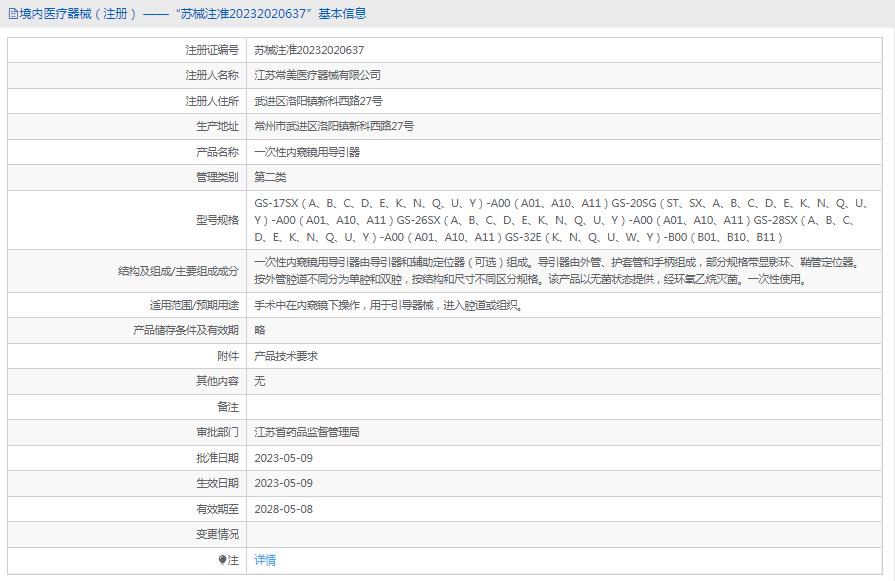Select registration number 苏械注准20232020637 value
Image resolution: width=895 pixels, height=581 pixels.
point(309,50)
